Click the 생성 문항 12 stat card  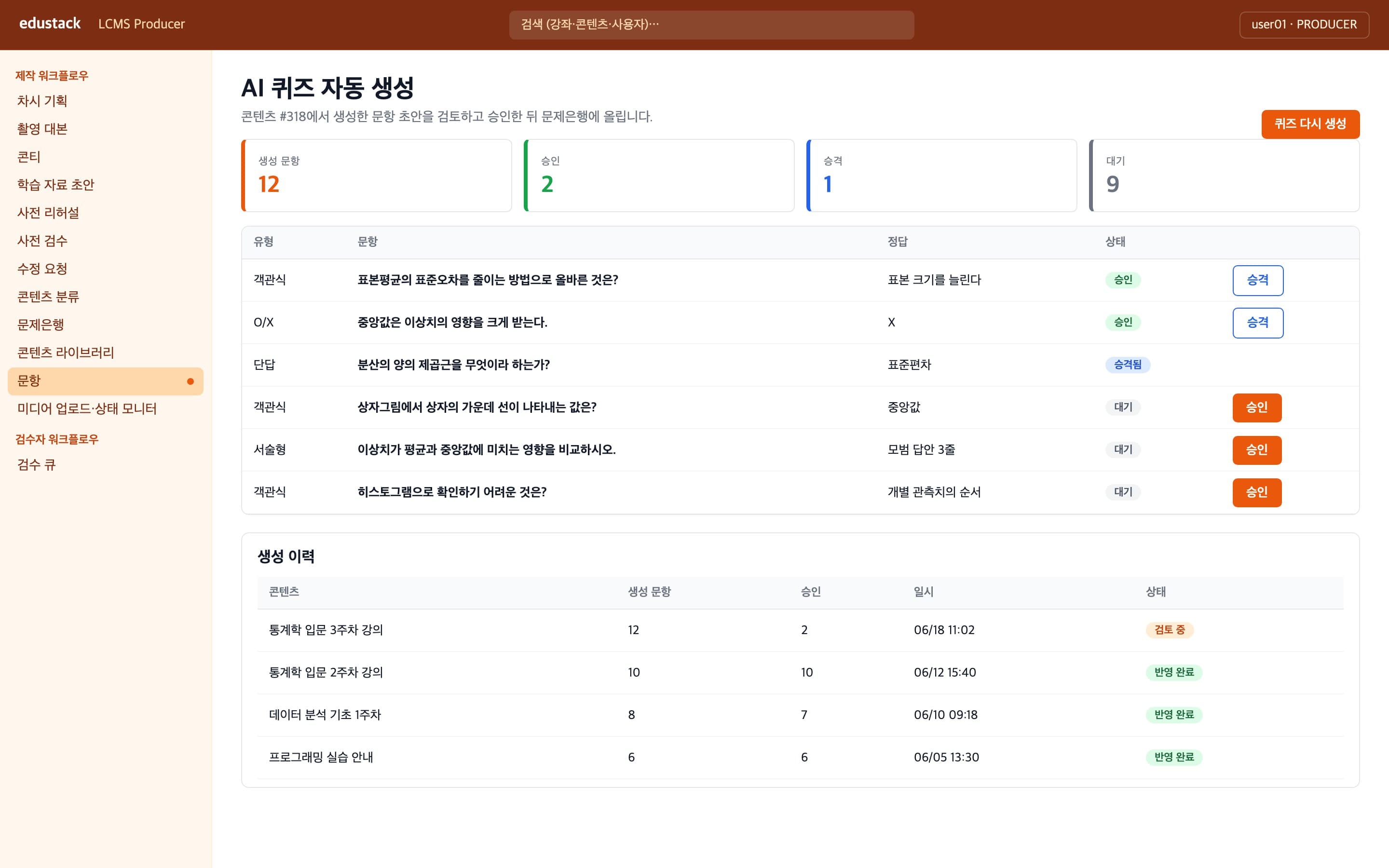click(x=377, y=176)
